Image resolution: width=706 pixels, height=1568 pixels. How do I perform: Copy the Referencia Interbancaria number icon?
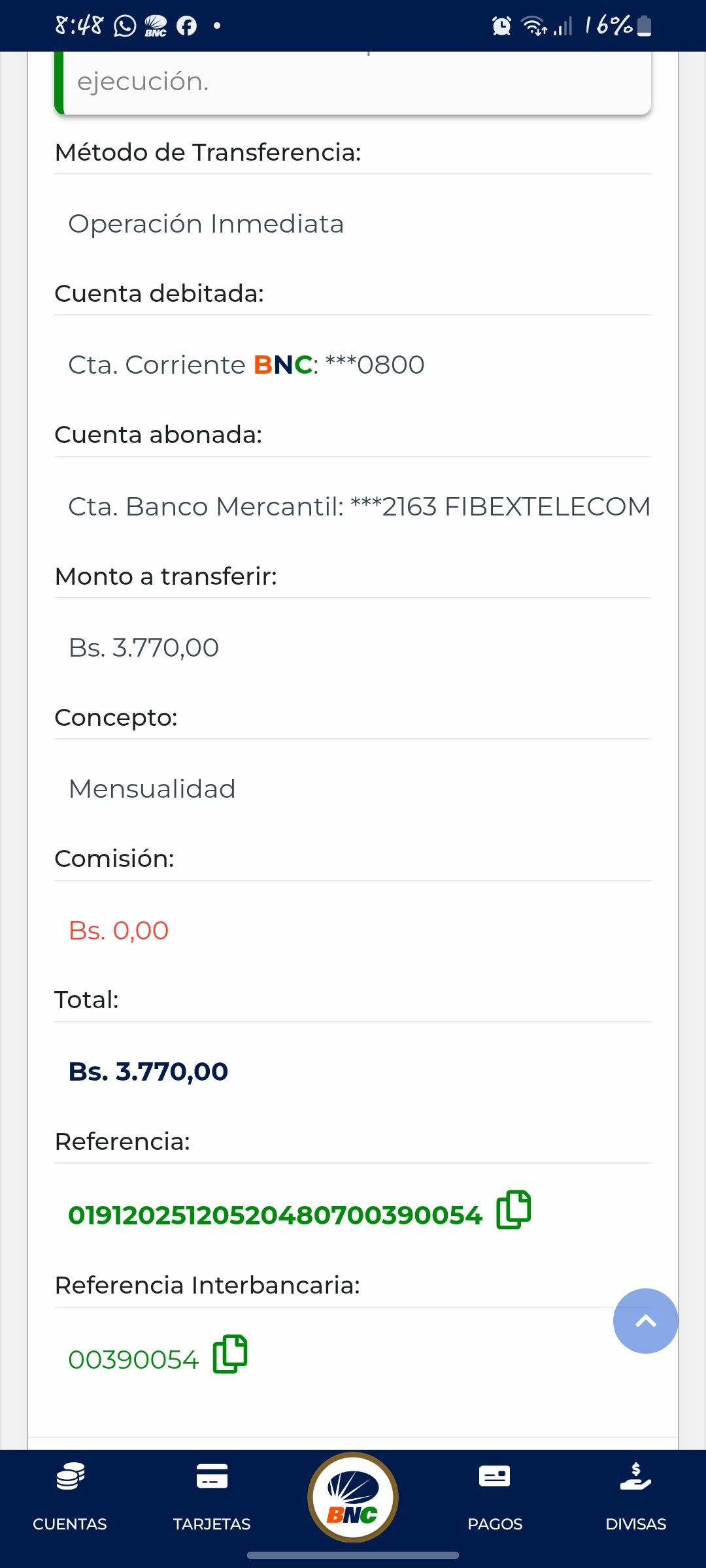(230, 1354)
